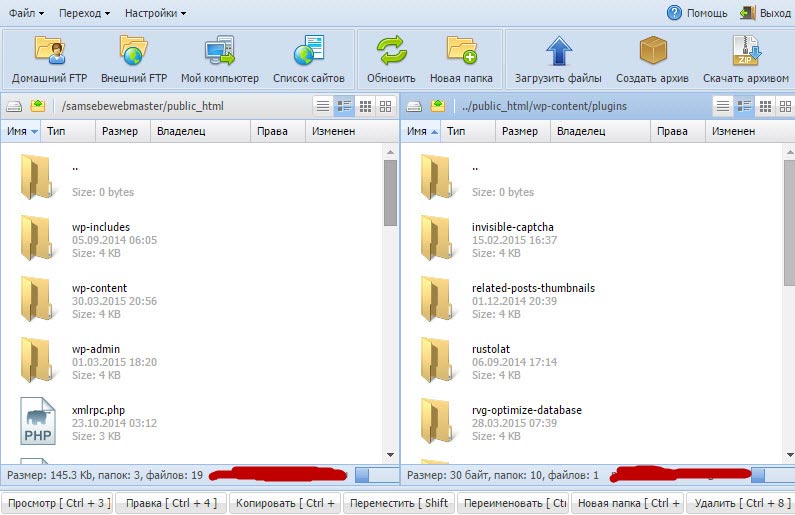This screenshot has height=515, width=795.
Task: Open Внешний FTP connection
Action: coord(132,58)
